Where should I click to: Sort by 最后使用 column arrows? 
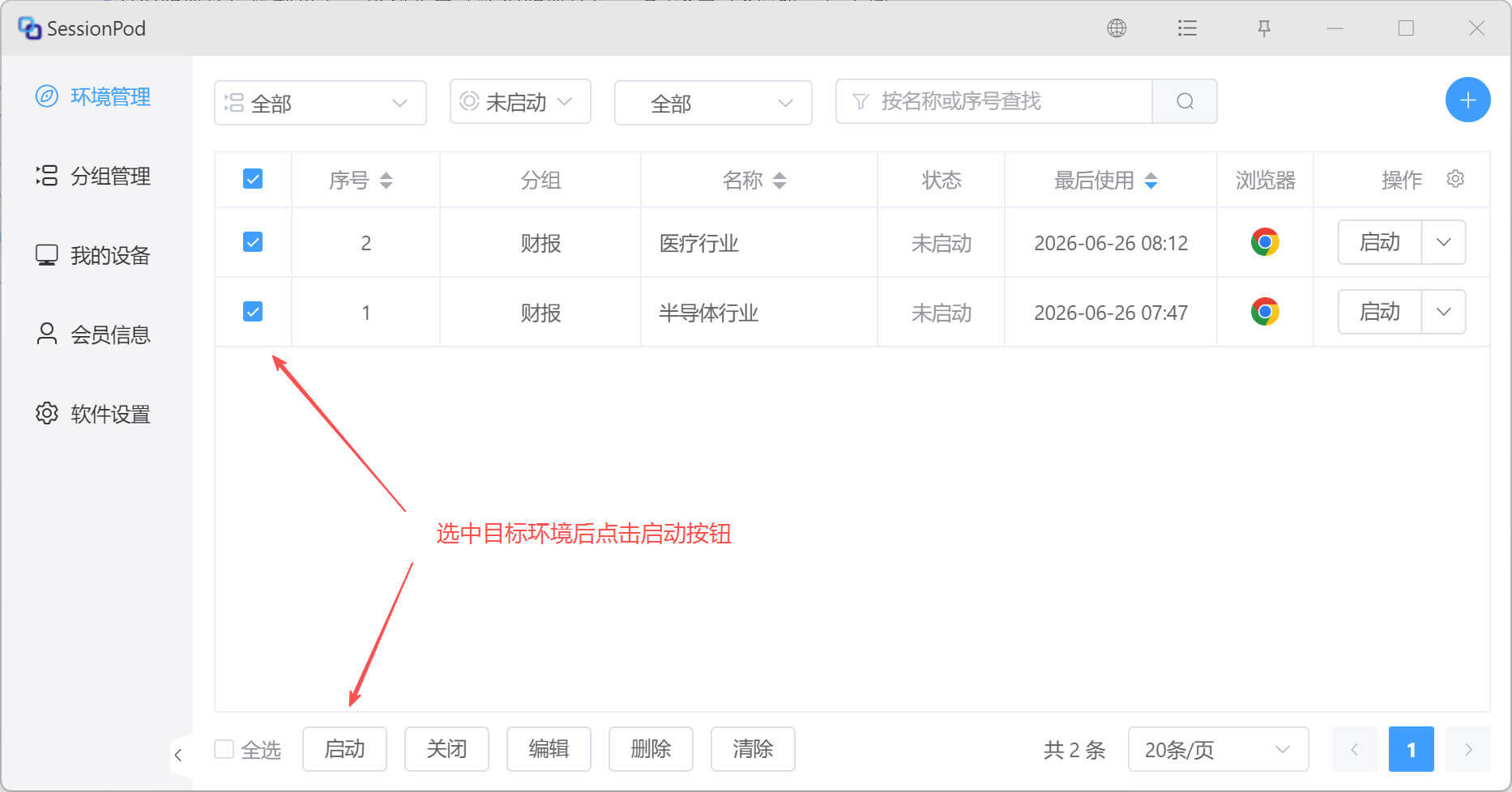pyautogui.click(x=1151, y=180)
